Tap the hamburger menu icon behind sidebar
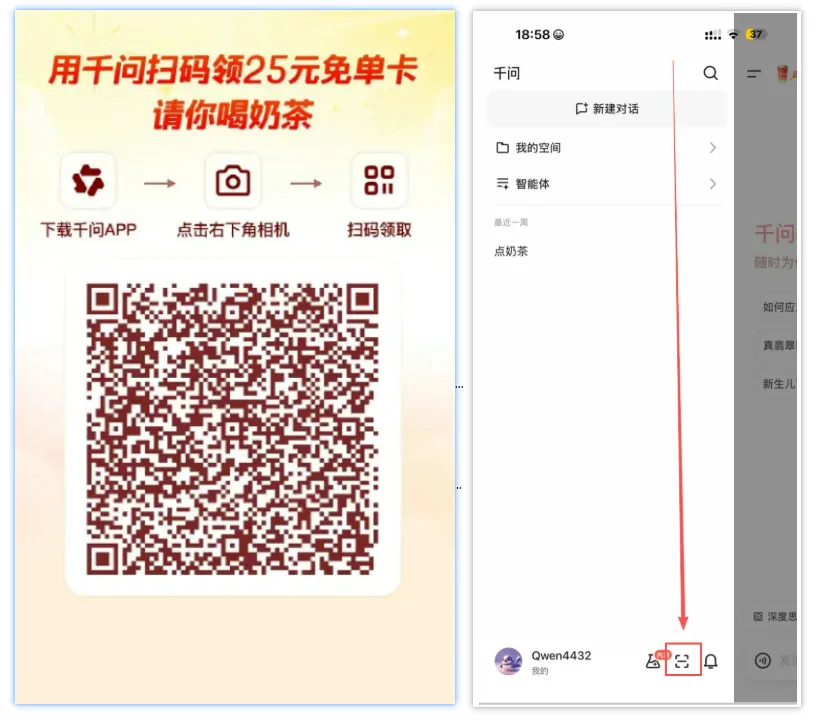820x726 pixels. (754, 74)
